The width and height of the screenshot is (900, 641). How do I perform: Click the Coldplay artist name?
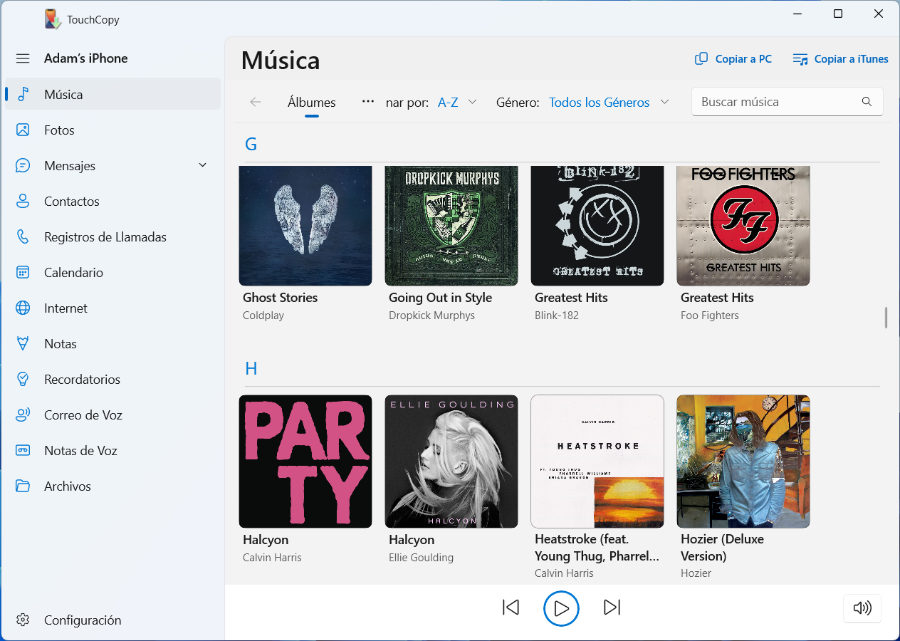263,315
